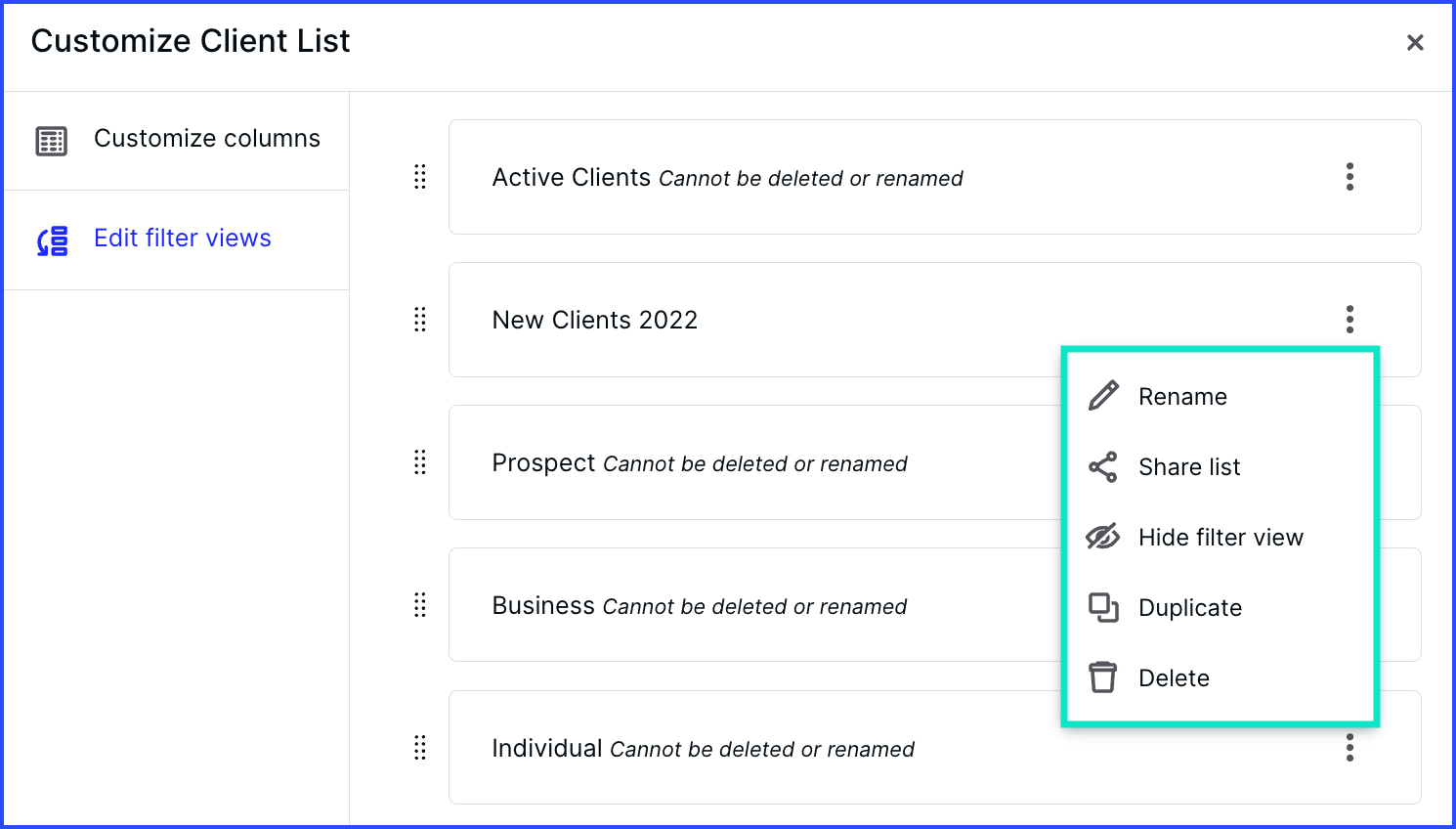The height and width of the screenshot is (829, 1456).
Task: Open the three-dot menu for New Clients 2022
Action: coord(1349,320)
